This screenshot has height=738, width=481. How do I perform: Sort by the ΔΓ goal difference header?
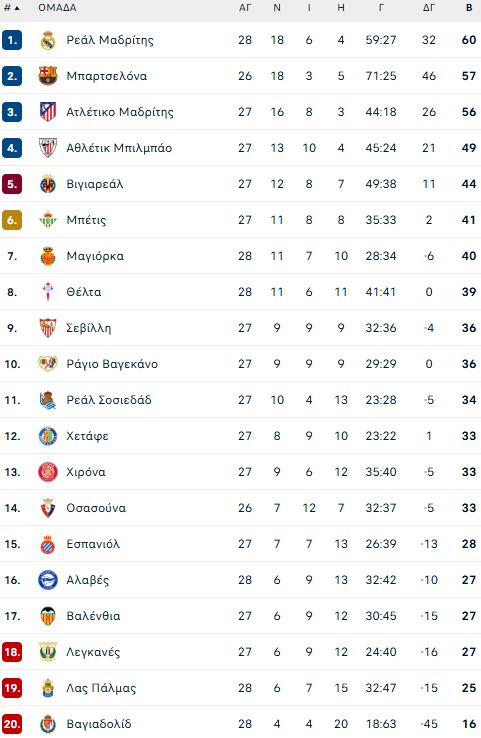click(x=429, y=8)
